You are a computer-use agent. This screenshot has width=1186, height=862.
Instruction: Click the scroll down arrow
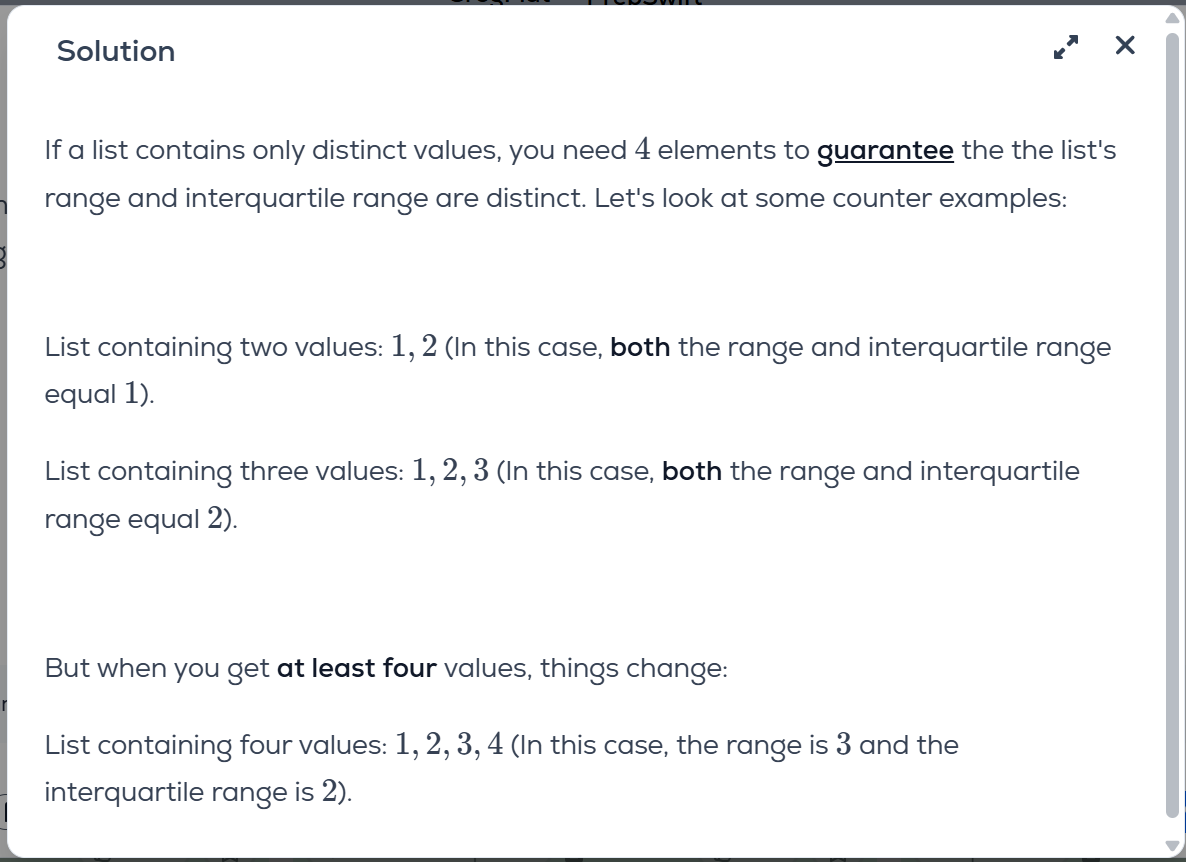[1174, 846]
